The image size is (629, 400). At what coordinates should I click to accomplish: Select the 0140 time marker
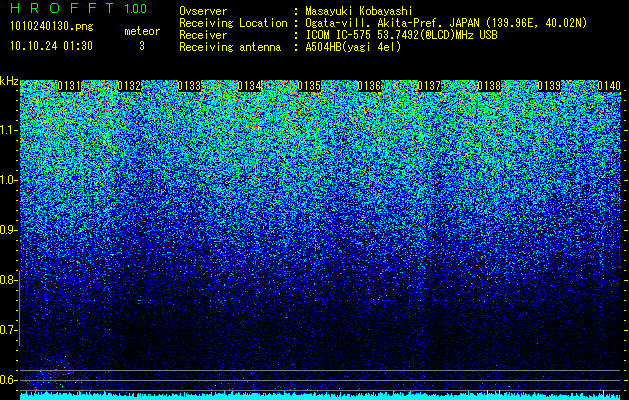609,86
